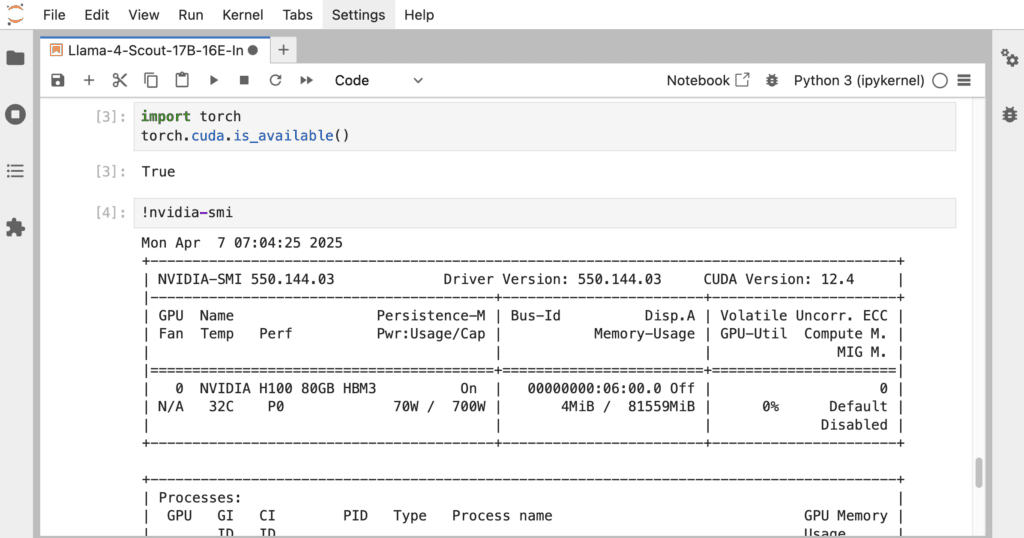Open the Kernel menu
This screenshot has width=1024, height=538.
(243, 14)
